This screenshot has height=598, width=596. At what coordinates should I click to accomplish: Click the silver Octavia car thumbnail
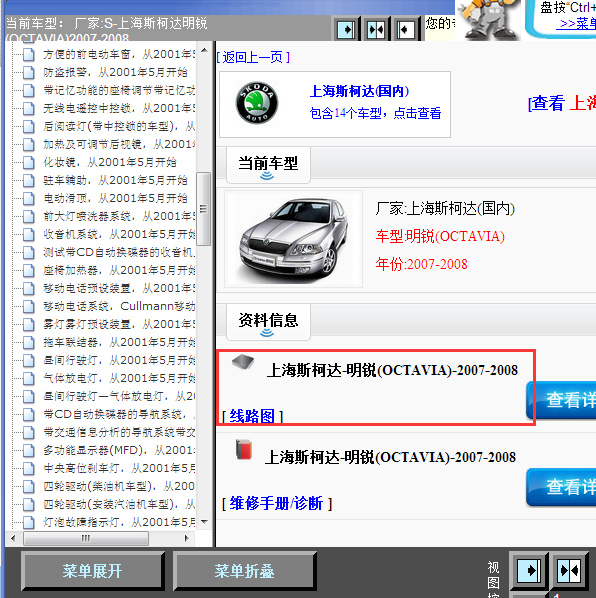pyautogui.click(x=293, y=239)
